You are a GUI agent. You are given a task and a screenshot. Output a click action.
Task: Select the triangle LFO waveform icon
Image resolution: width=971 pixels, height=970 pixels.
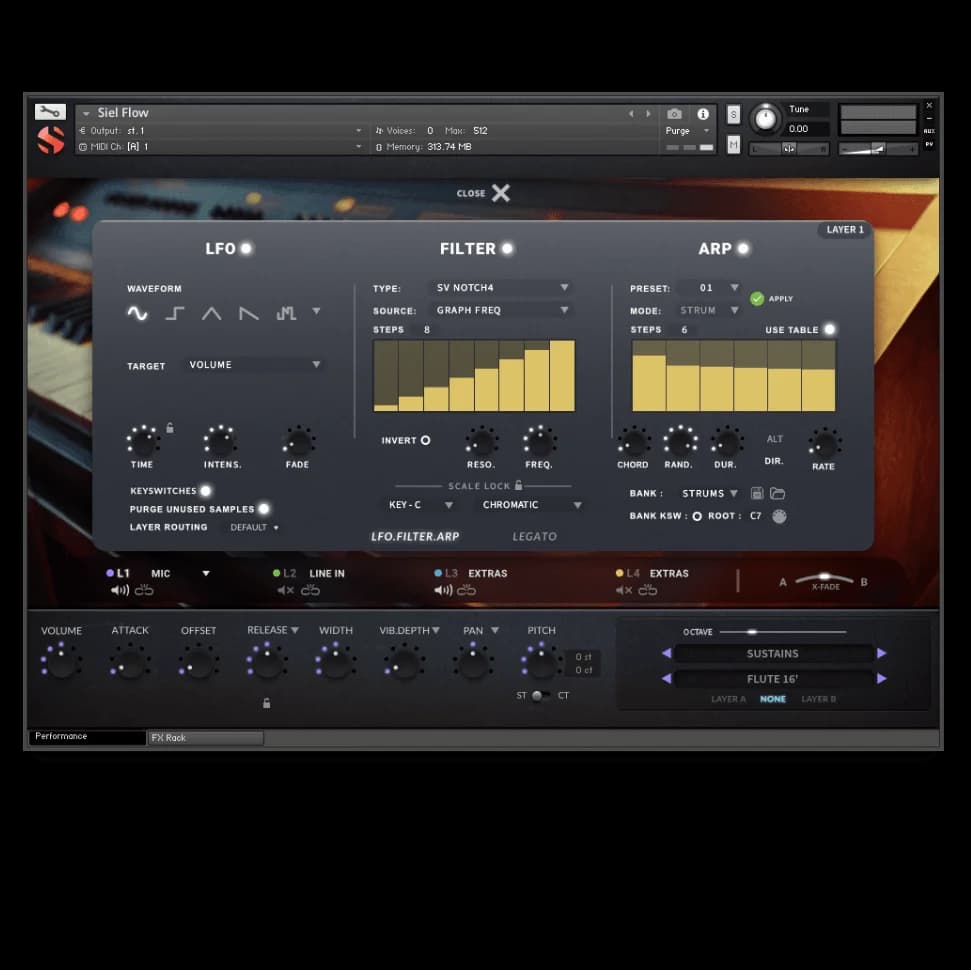pos(212,313)
